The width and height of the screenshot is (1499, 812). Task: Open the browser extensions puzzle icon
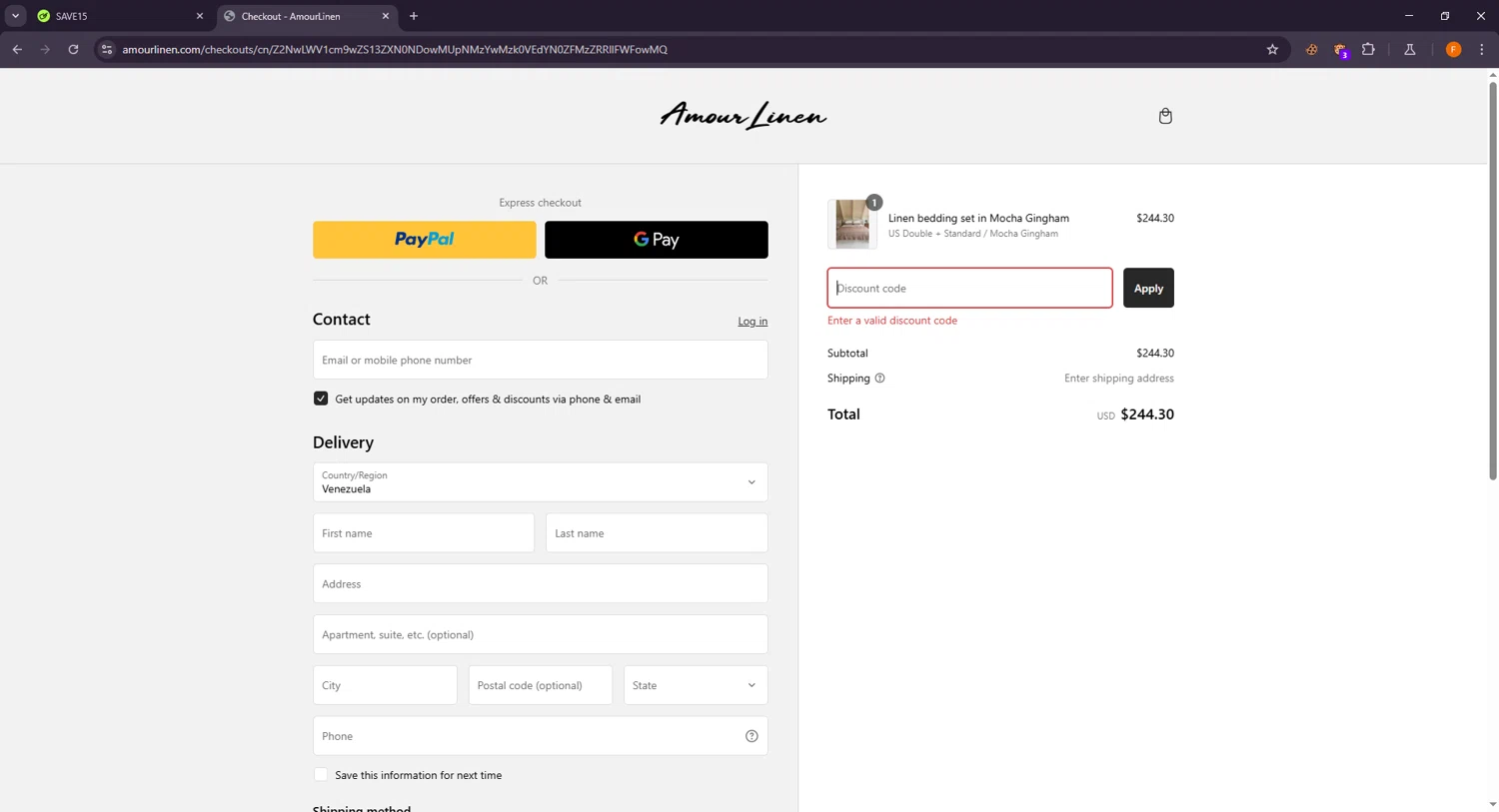[x=1368, y=49]
